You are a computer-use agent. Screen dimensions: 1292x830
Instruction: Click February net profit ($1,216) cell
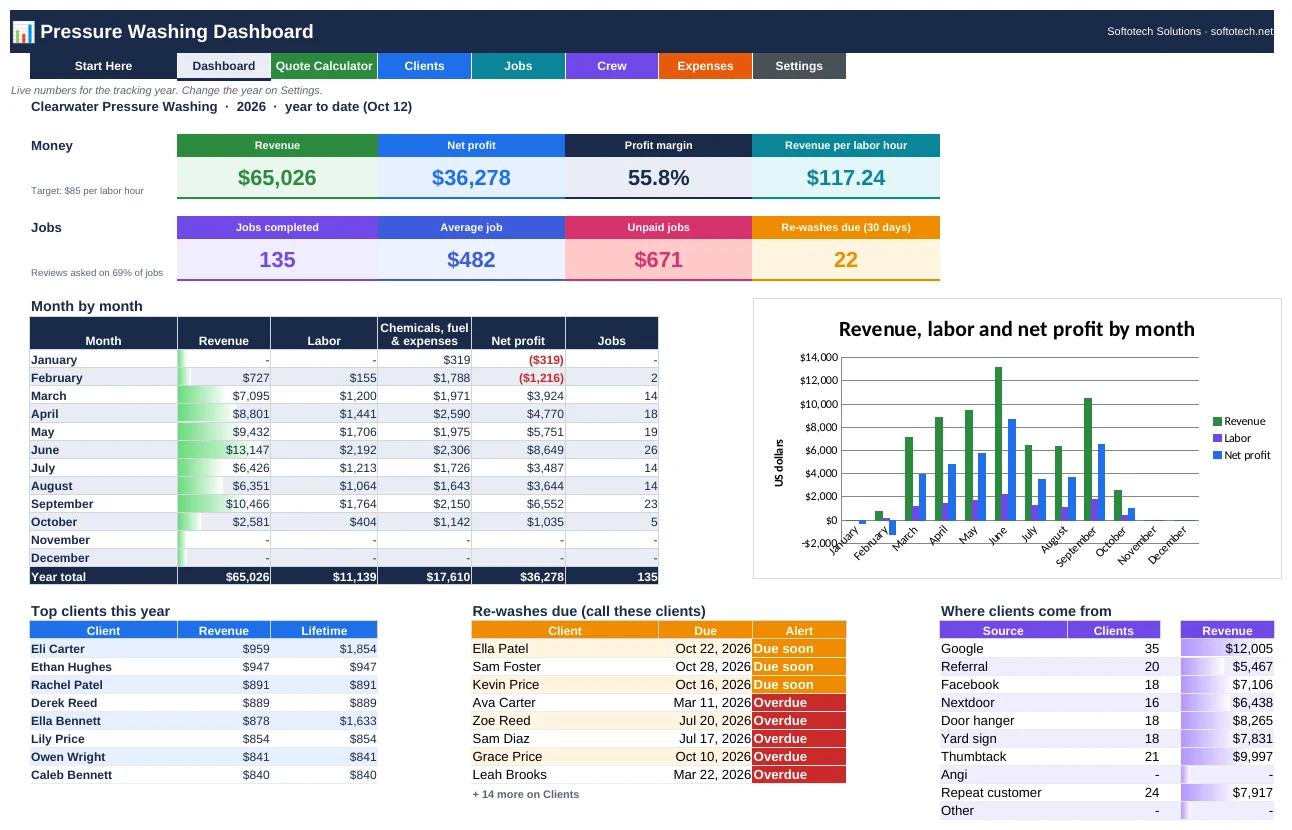(x=518, y=378)
